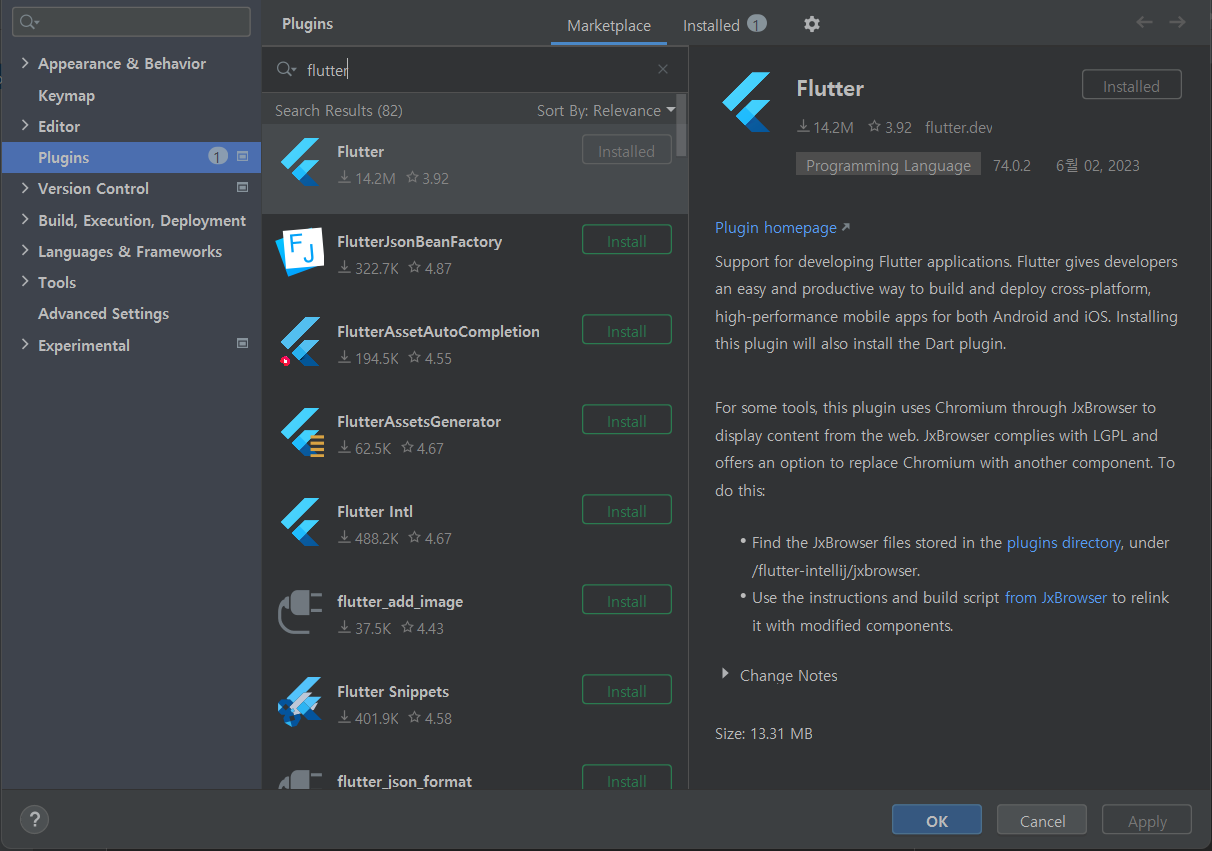Click OK to confirm settings
This screenshot has width=1212, height=851.
point(937,821)
